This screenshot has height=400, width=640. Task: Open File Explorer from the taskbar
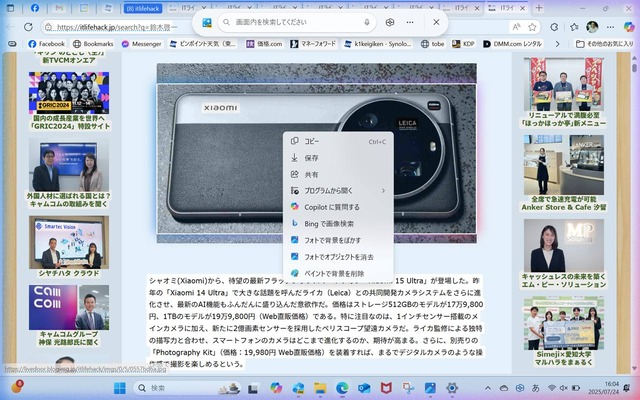pyautogui.click(x=320, y=388)
